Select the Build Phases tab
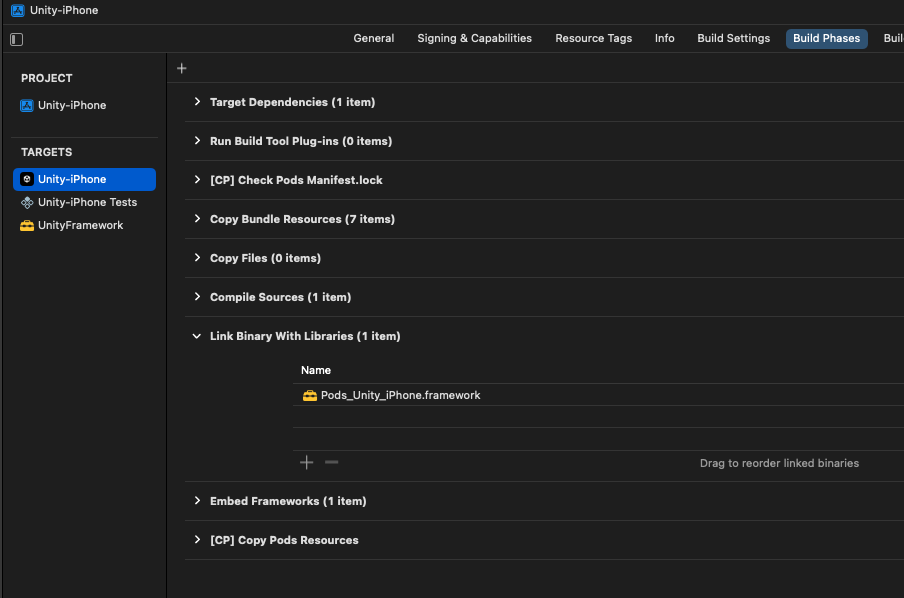904x598 pixels. click(826, 39)
